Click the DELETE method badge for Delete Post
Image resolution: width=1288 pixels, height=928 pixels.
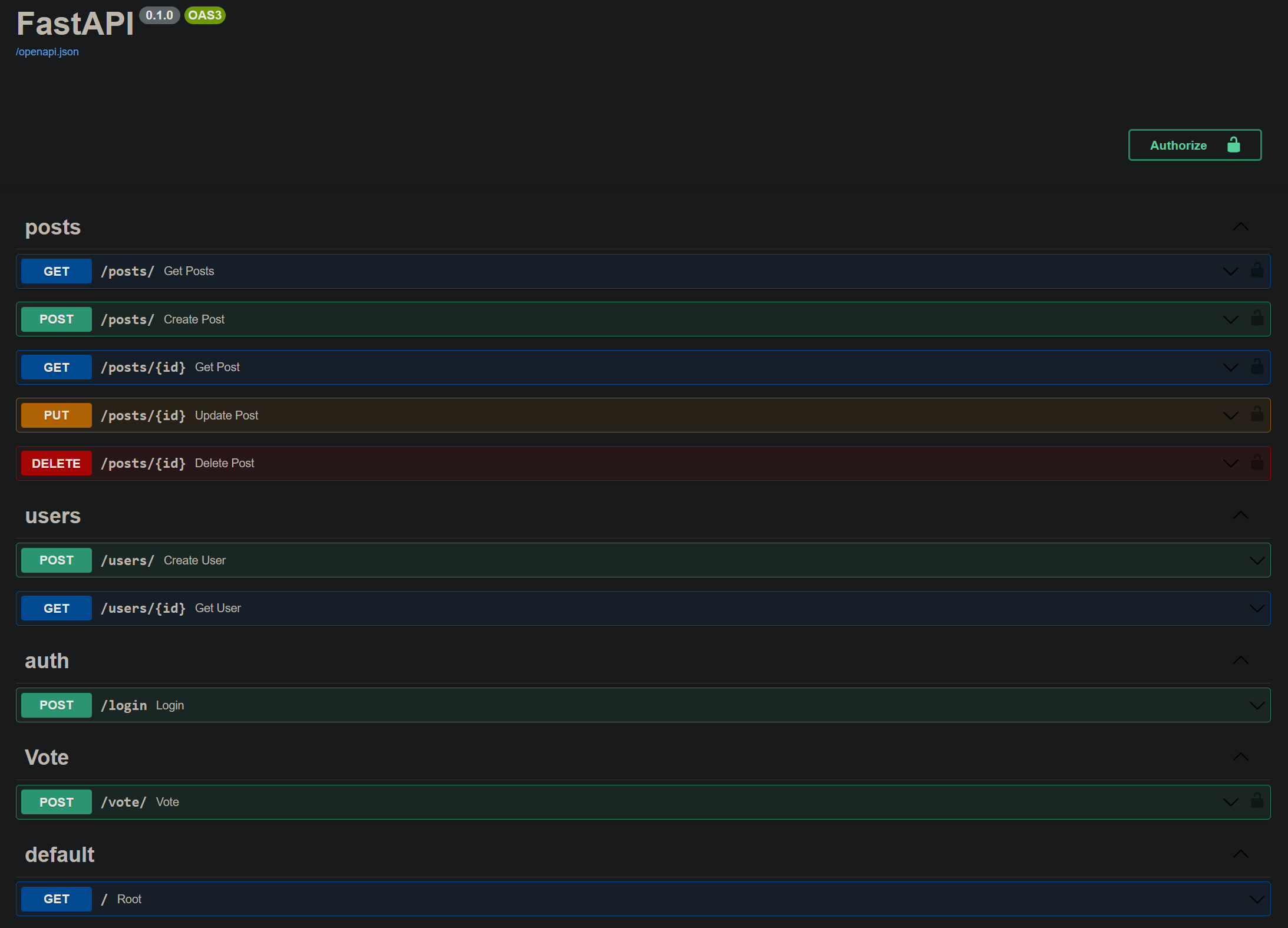pyautogui.click(x=57, y=463)
